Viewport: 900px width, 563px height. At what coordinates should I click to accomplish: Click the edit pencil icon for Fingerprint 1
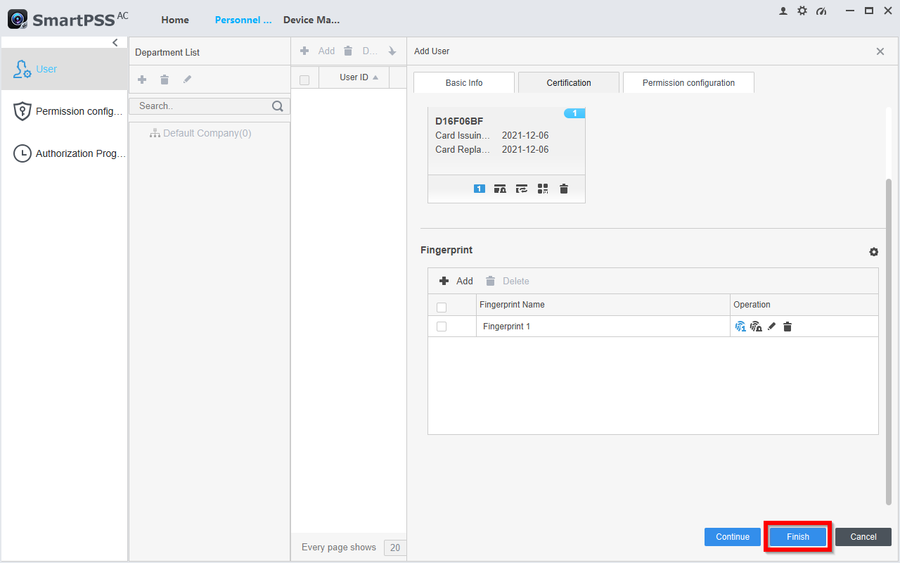coord(772,327)
